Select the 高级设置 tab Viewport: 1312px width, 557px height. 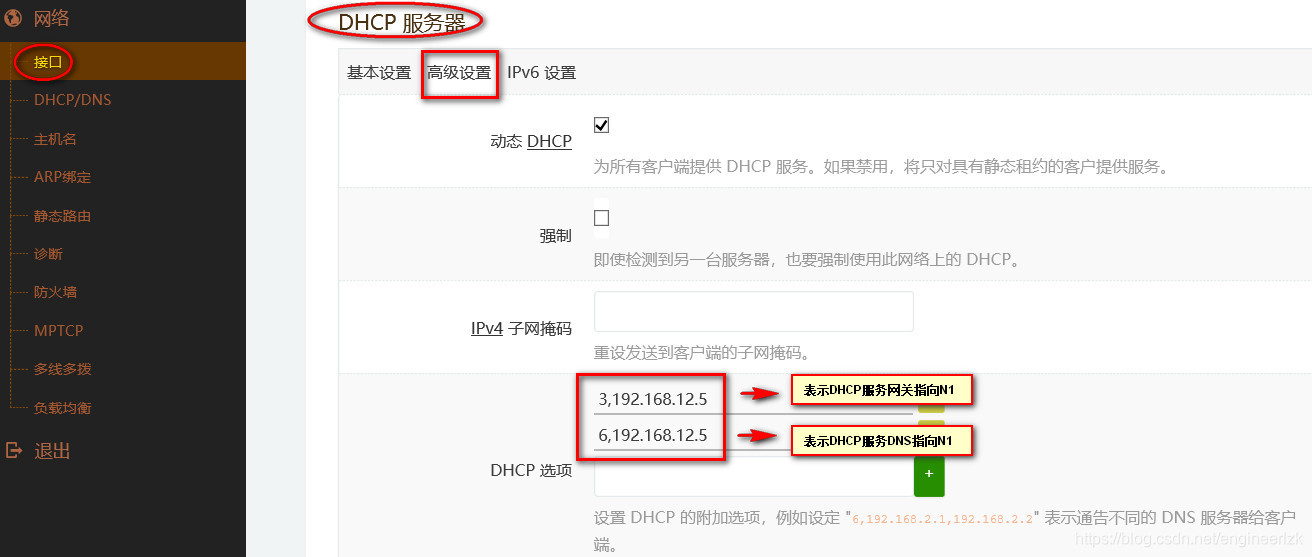point(460,72)
